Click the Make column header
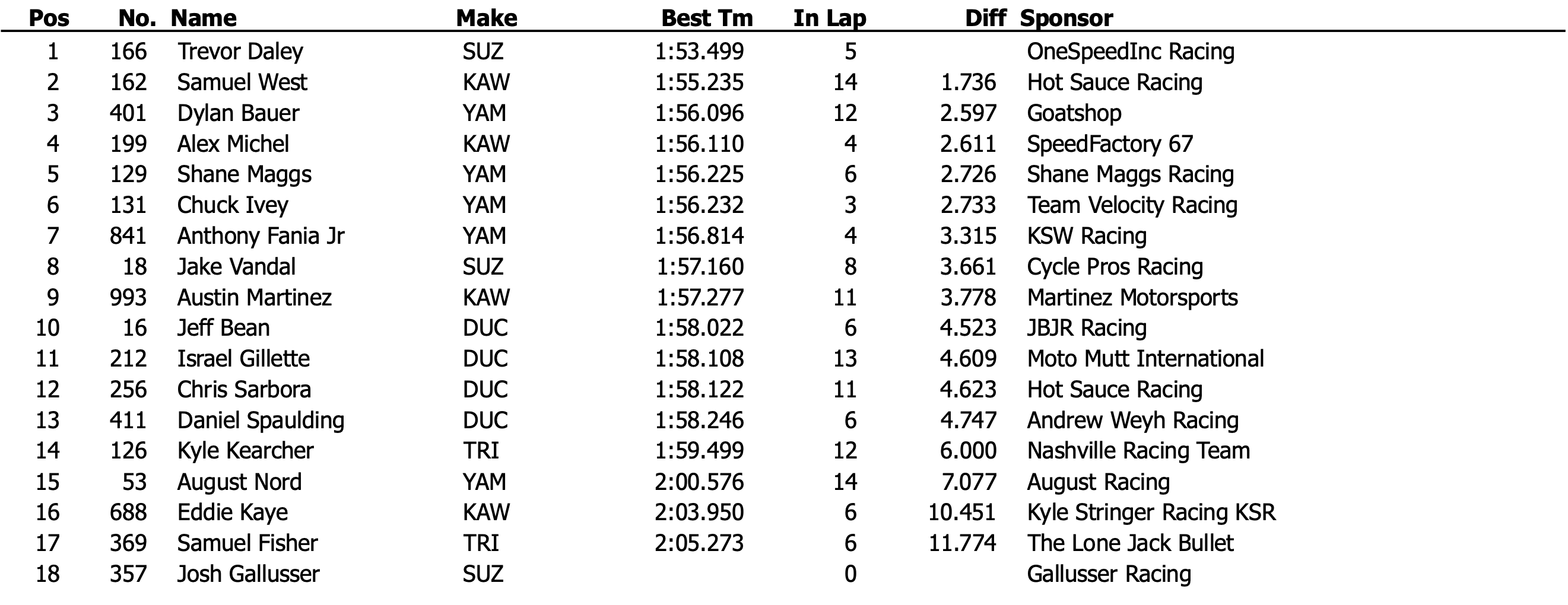1568x605 pixels. (486, 18)
